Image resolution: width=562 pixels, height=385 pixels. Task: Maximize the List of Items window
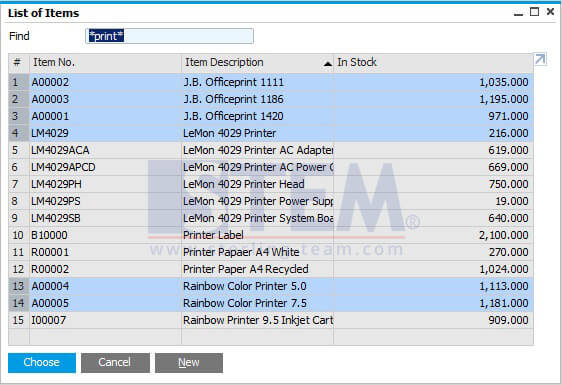point(534,12)
